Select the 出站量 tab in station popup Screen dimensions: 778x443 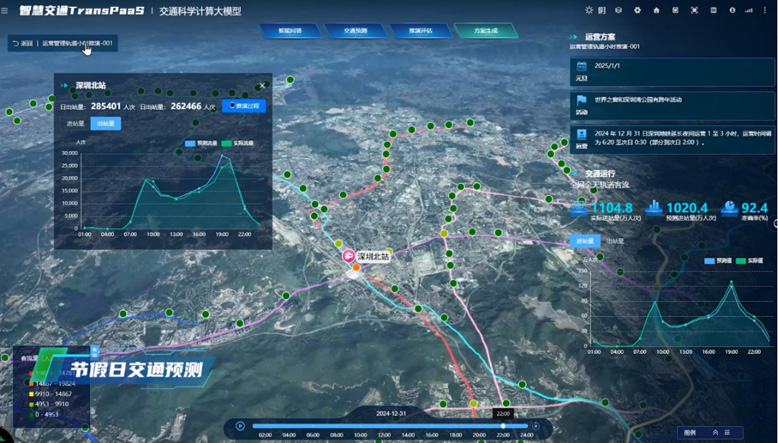[x=105, y=124]
